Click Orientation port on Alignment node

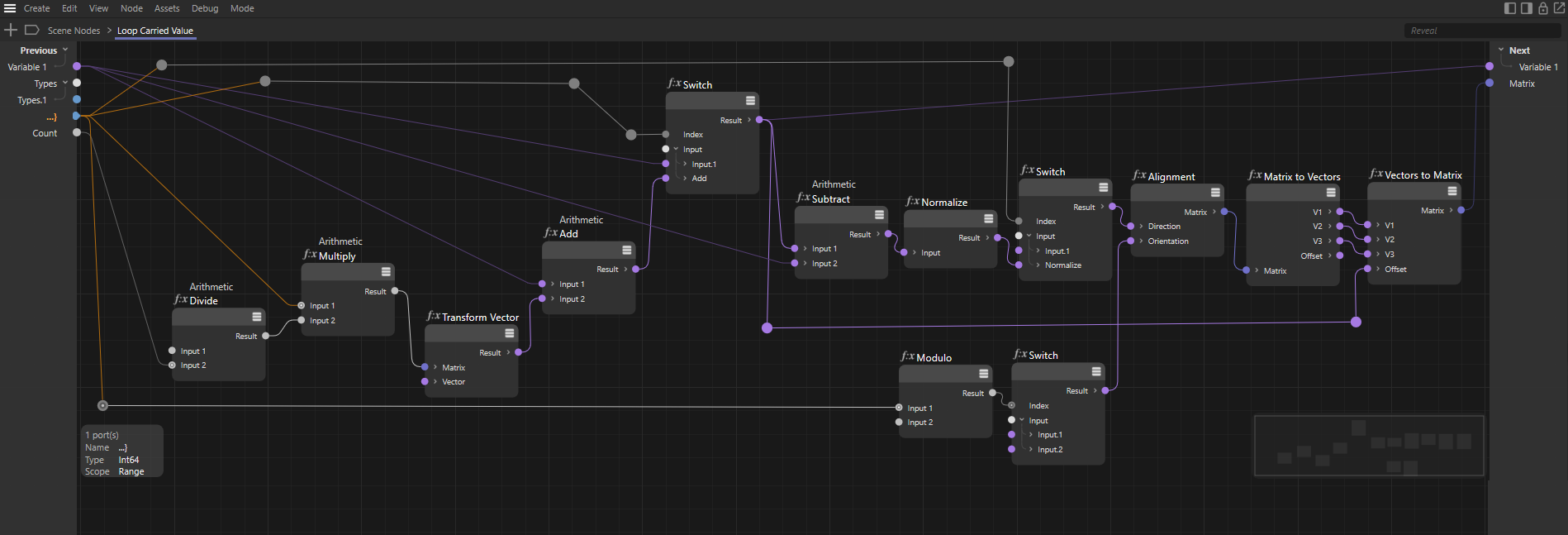point(1130,241)
